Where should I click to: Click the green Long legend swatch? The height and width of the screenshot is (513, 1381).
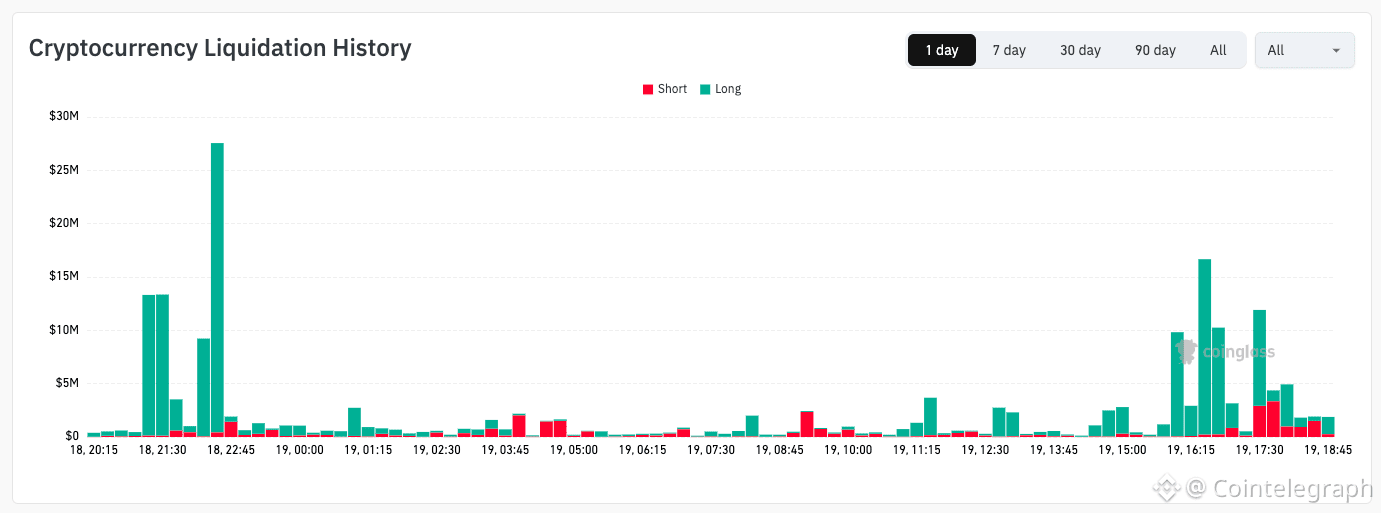705,89
